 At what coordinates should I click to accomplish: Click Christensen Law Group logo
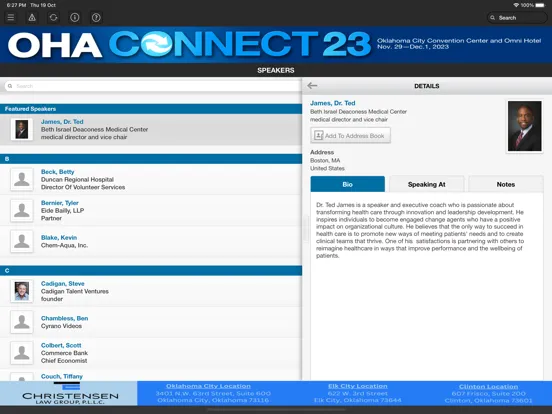click(69, 393)
